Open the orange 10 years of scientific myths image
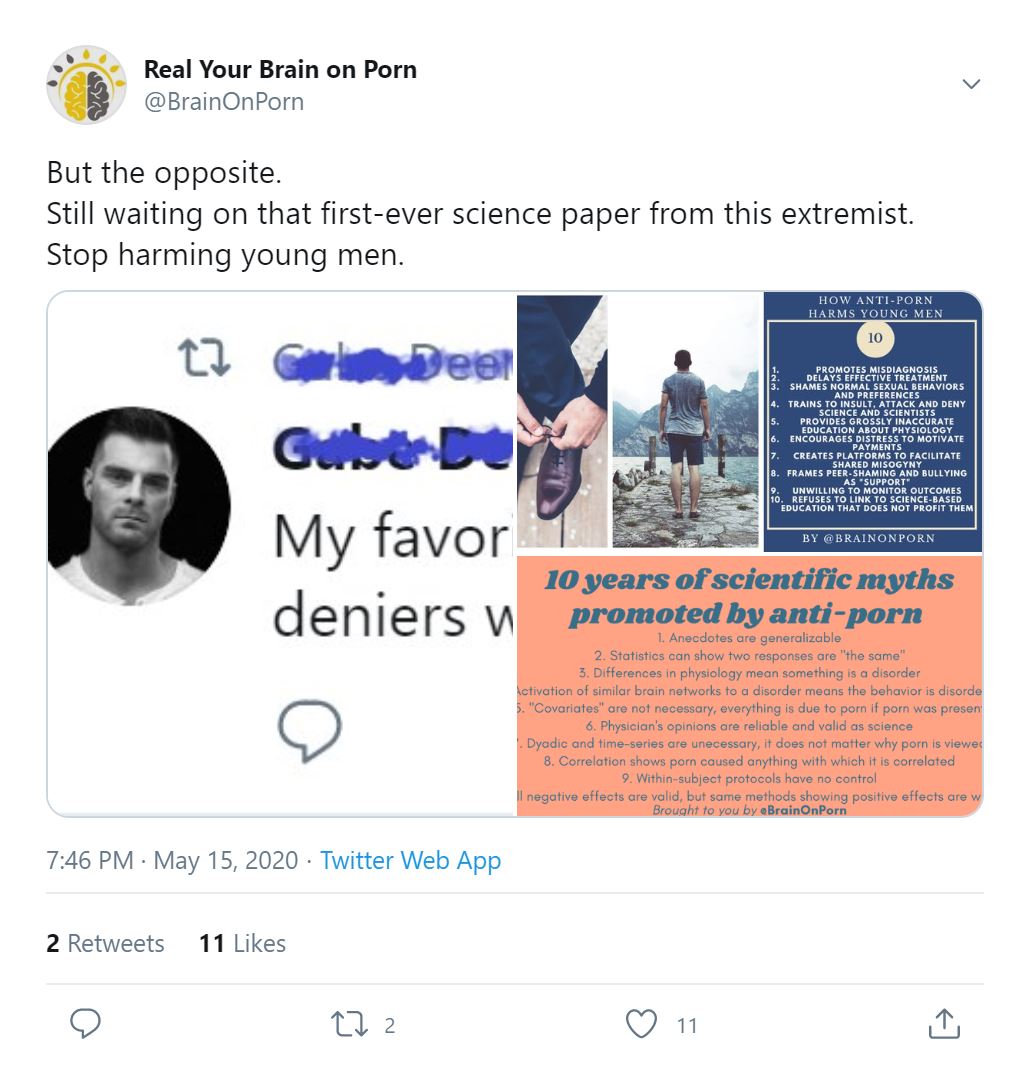This screenshot has width=1029, height=1072. (749, 686)
